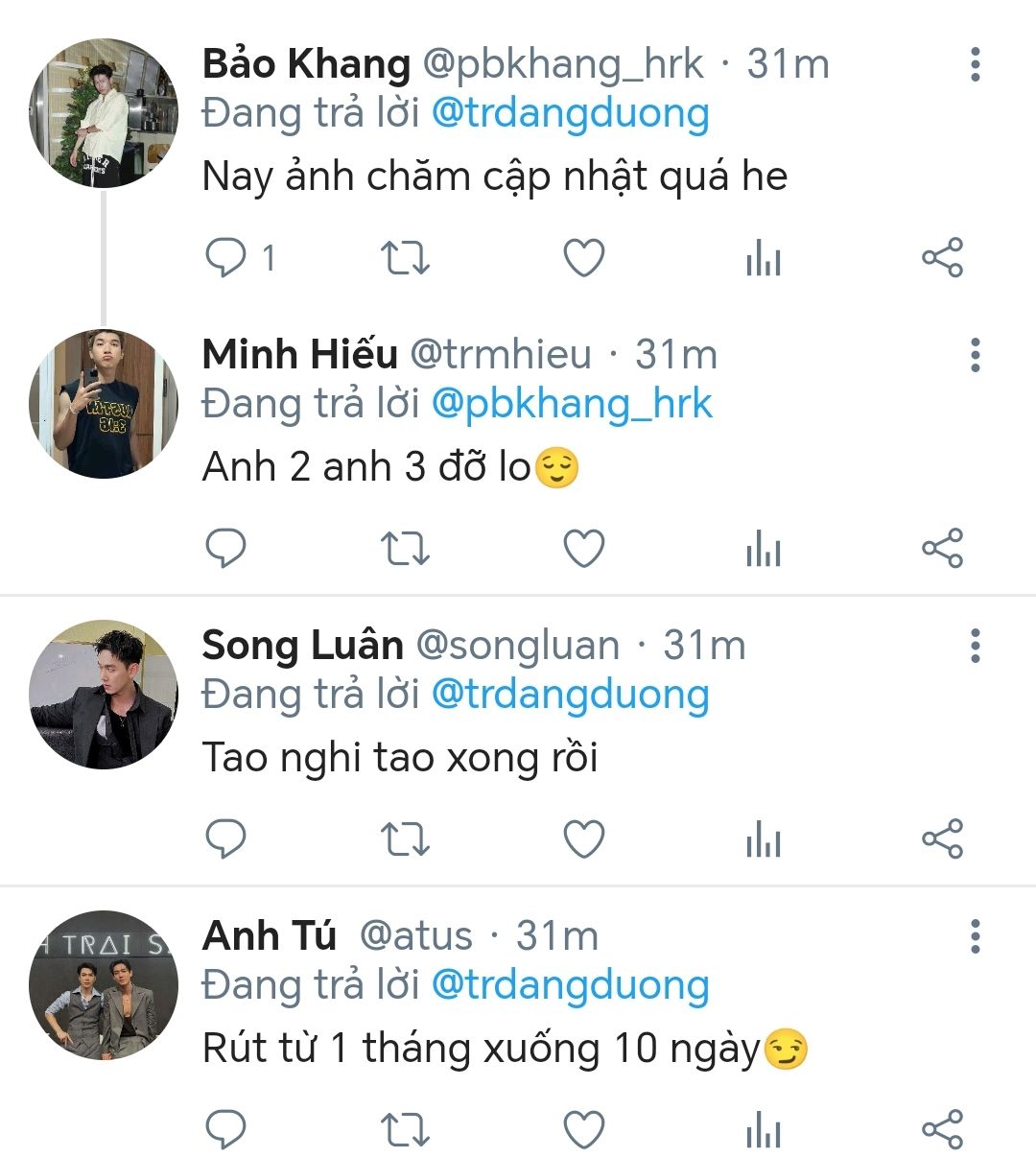The image size is (1036, 1157).
Task: Reply to Anh Tú's tweet
Action: click(x=227, y=1130)
